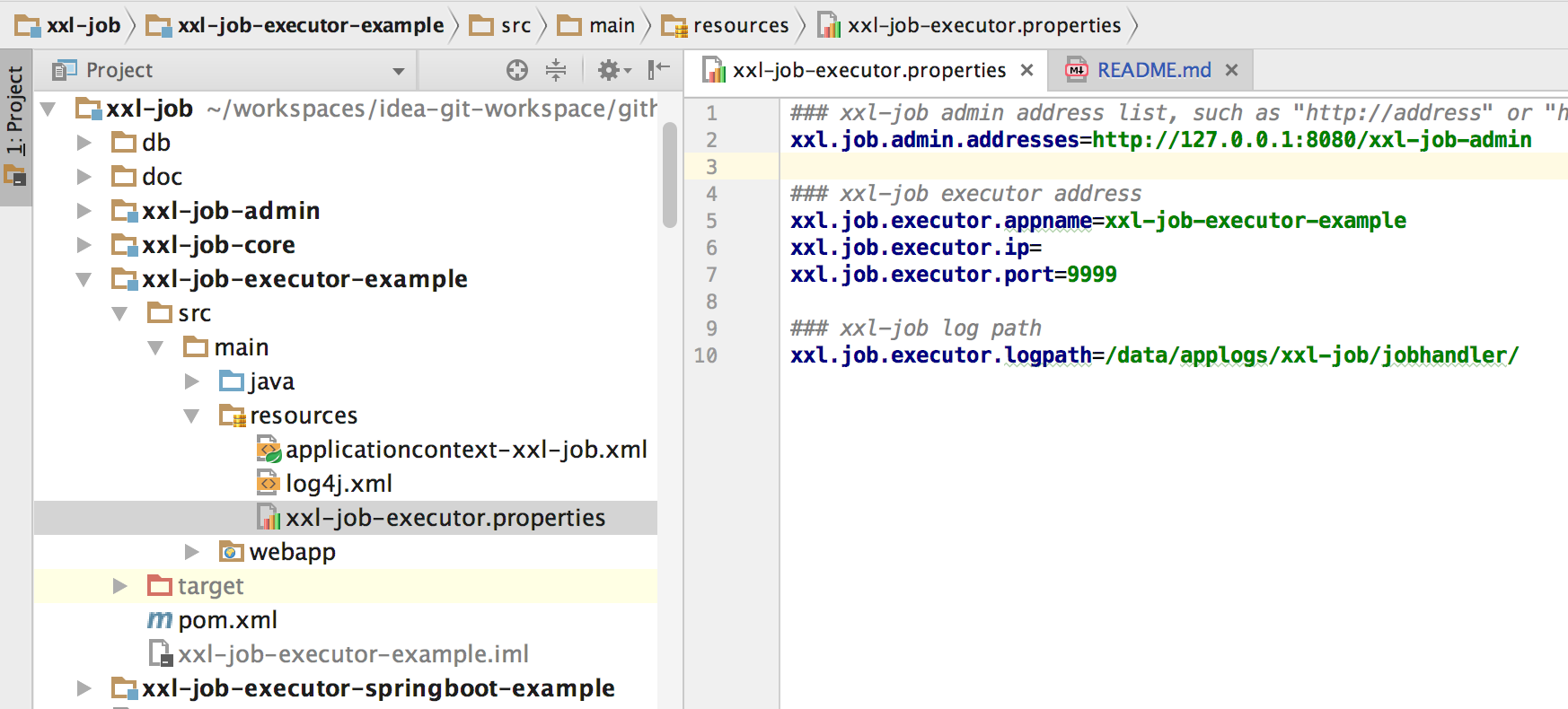This screenshot has height=709, width=1568.
Task: Click the collapse all icon in Project panel
Action: point(556,70)
